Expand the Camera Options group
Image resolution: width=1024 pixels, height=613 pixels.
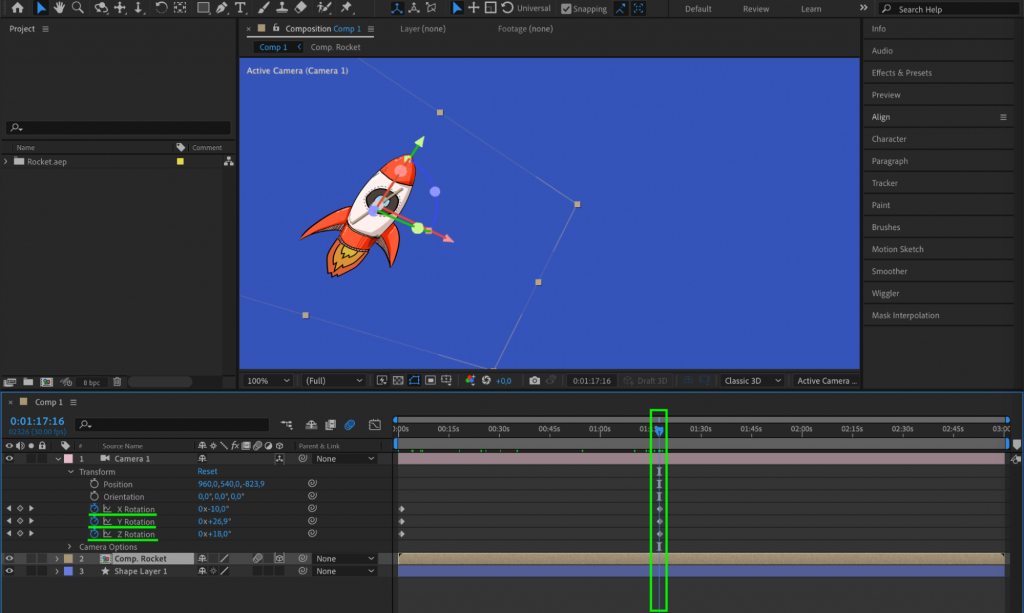pyautogui.click(x=69, y=547)
